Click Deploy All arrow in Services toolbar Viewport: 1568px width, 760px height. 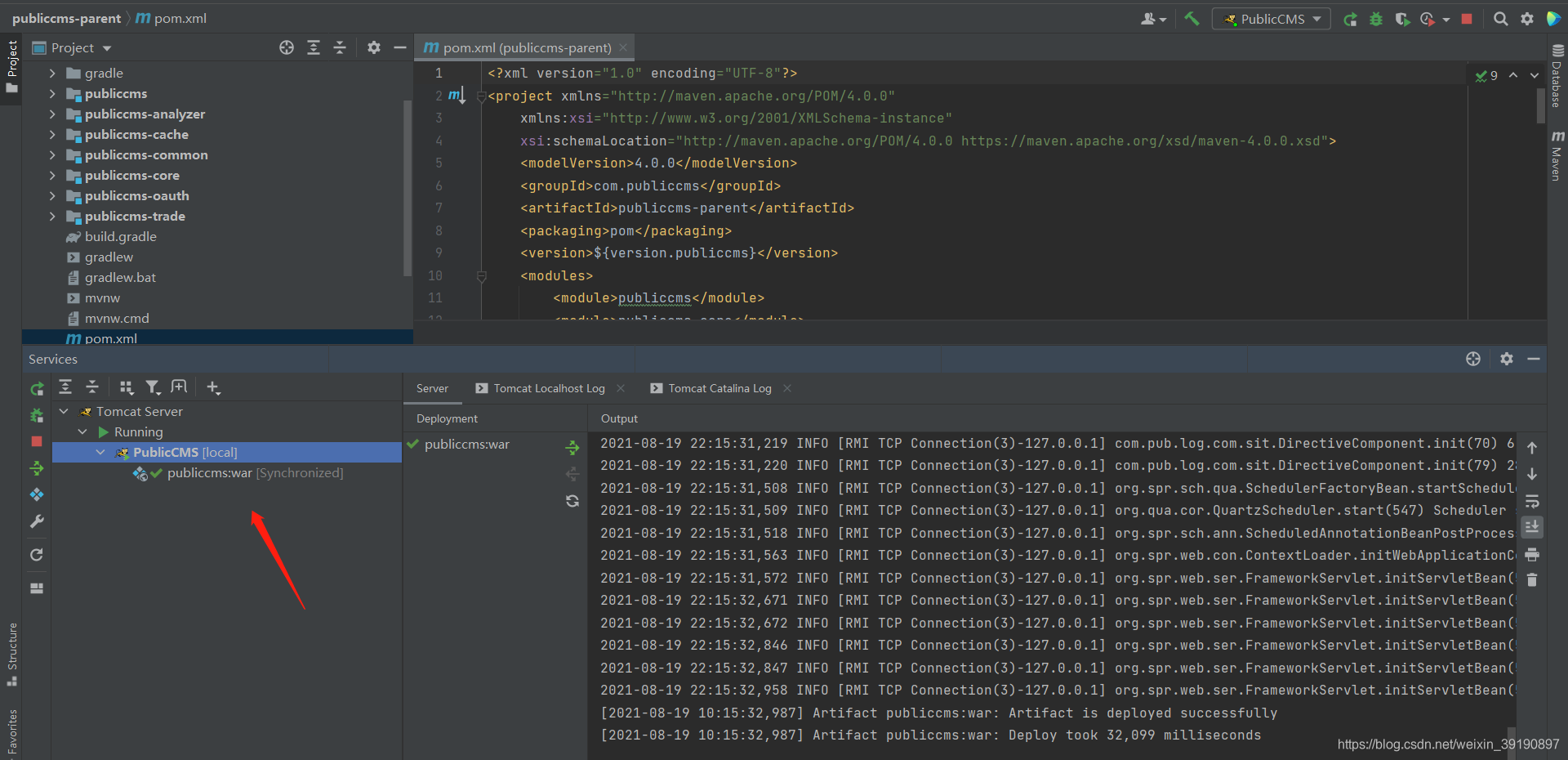(37, 468)
